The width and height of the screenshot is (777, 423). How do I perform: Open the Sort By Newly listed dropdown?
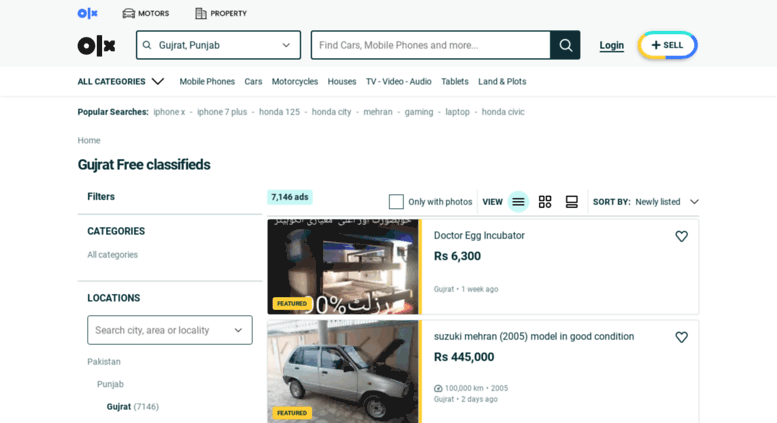click(646, 202)
